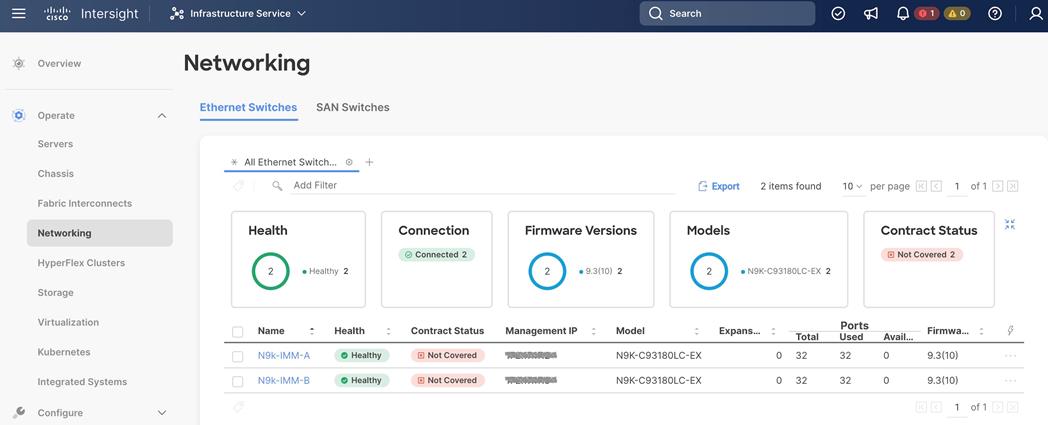The image size is (1048, 425).
Task: Click the Health donut chart
Action: click(x=271, y=271)
